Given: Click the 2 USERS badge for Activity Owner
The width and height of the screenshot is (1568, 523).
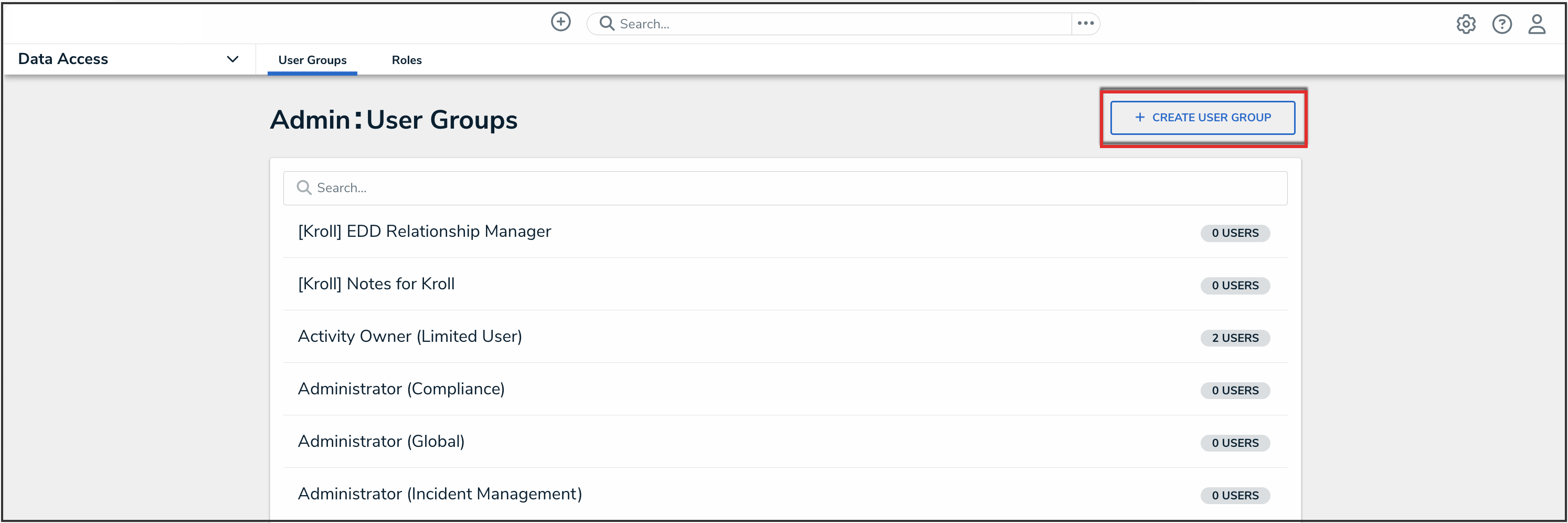Looking at the screenshot, I should pos(1234,339).
